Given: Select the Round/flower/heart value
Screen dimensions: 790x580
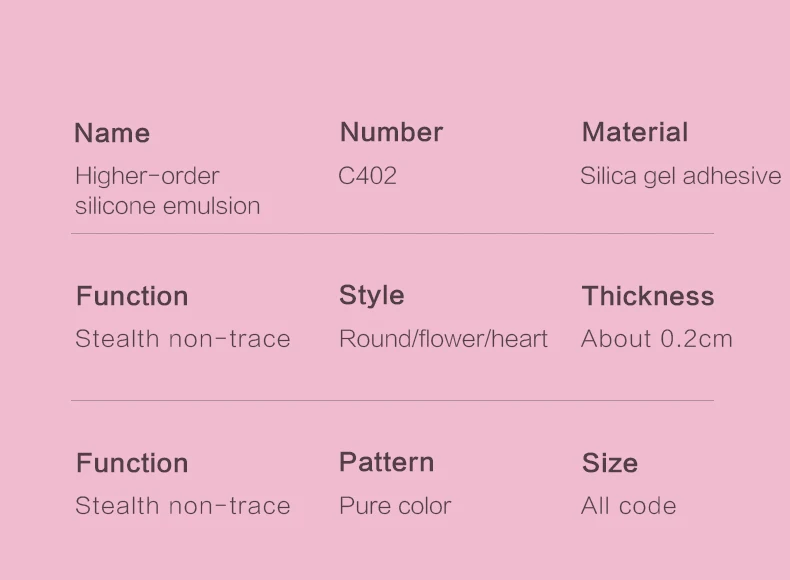Looking at the screenshot, I should pyautogui.click(x=443, y=339).
